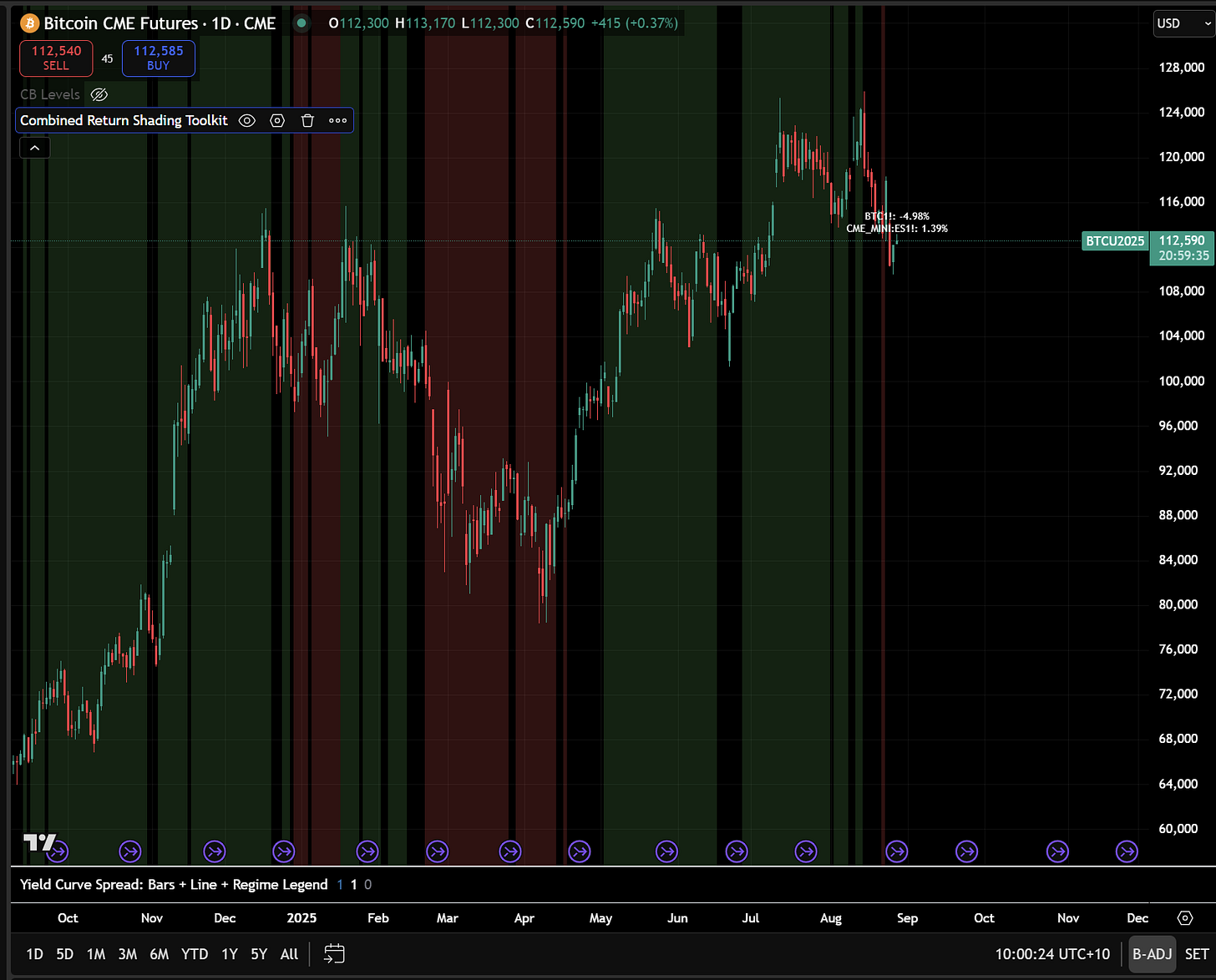
Task: Click the BTCU2025 symbol price label
Action: click(1115, 241)
